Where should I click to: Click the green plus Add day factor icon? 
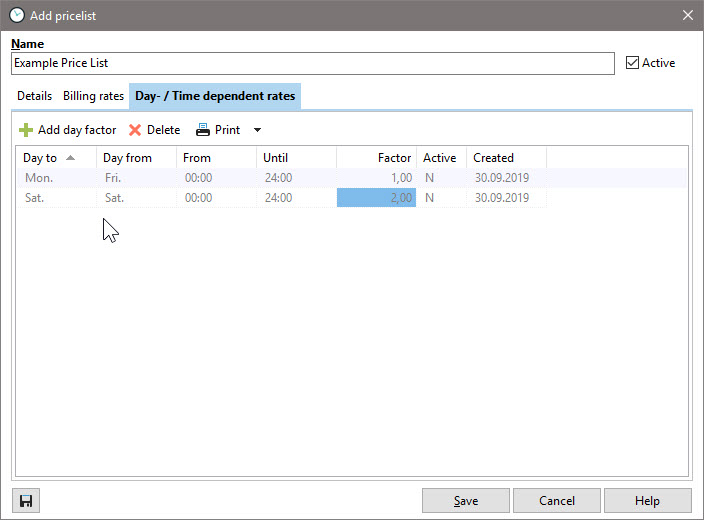pyautogui.click(x=26, y=130)
